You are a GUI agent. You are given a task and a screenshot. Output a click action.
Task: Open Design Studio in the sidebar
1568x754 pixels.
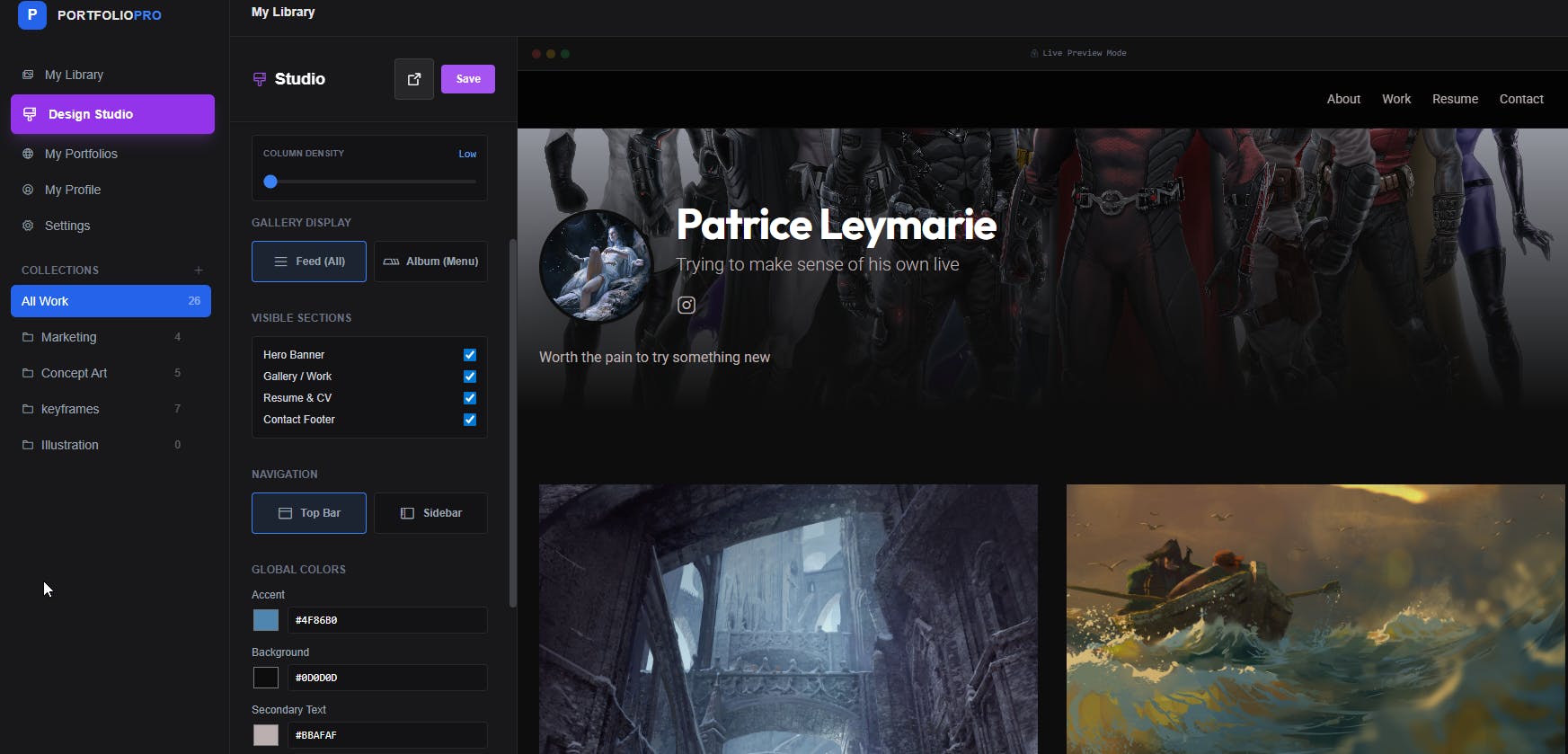[112, 114]
